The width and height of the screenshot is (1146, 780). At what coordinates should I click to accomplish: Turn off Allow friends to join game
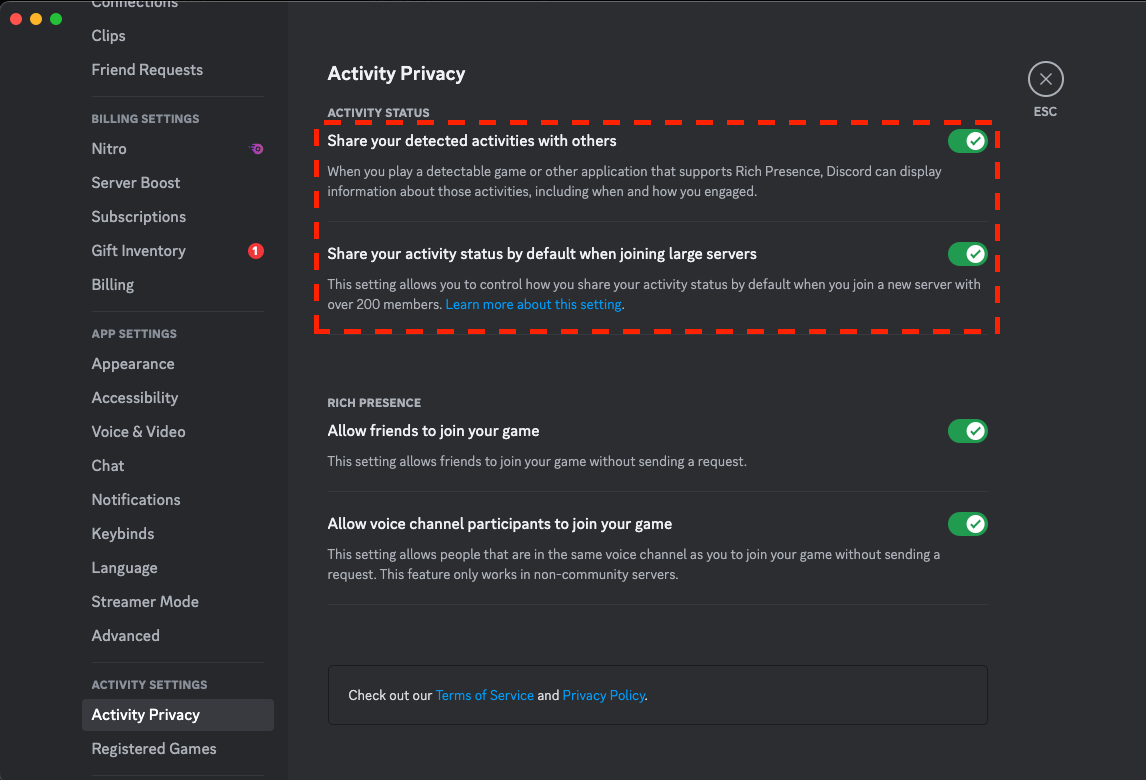[x=967, y=431]
